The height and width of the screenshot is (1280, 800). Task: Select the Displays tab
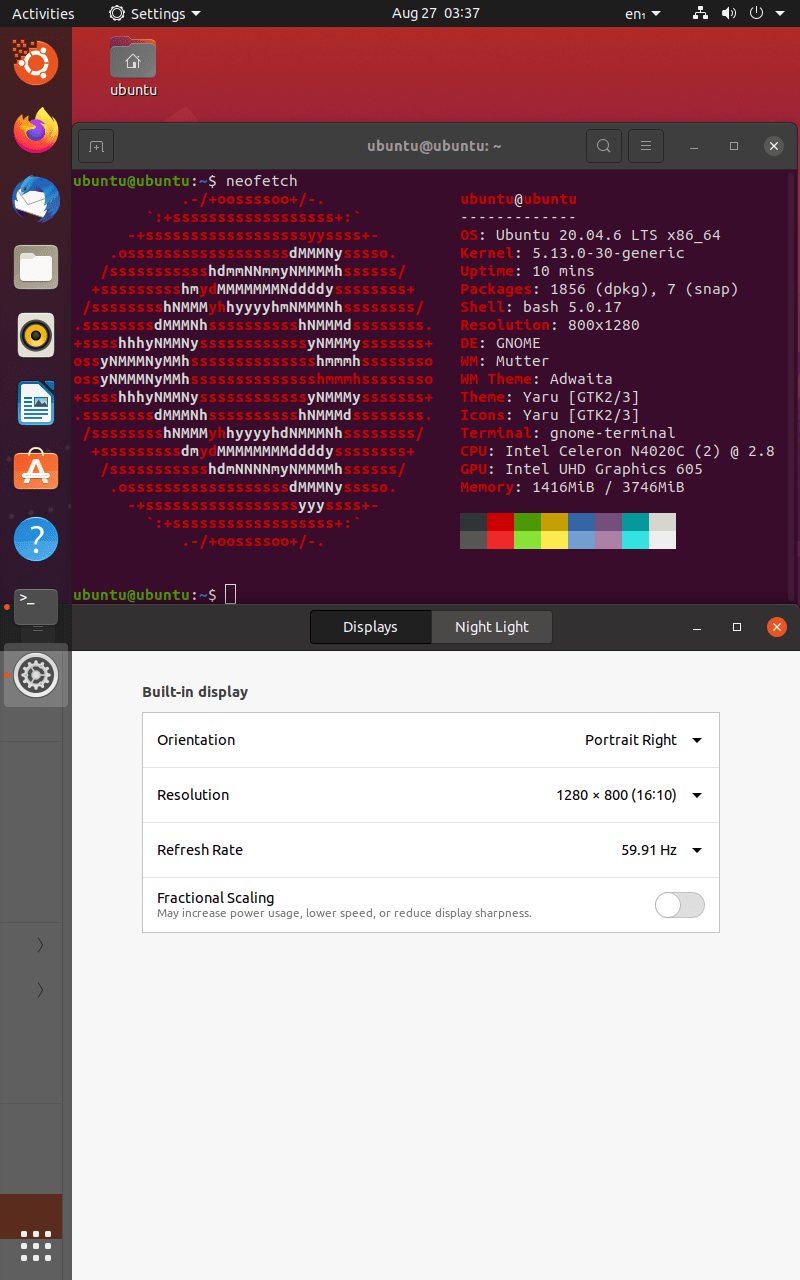[x=370, y=627]
